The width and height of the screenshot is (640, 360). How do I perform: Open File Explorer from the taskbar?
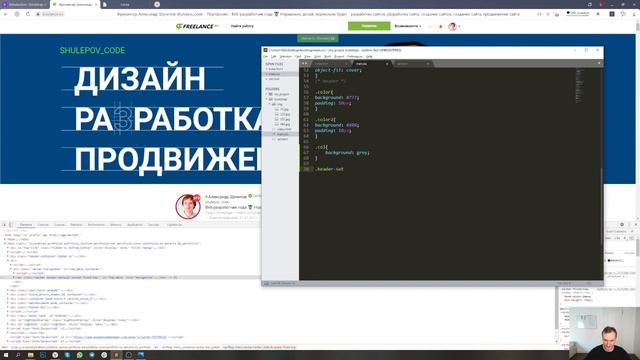click(x=30, y=355)
